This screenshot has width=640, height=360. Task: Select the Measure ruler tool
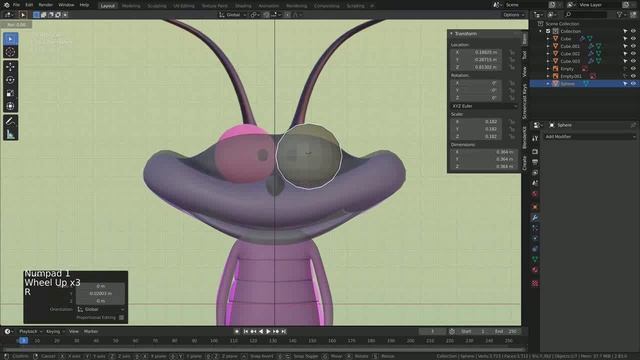coord(11,134)
